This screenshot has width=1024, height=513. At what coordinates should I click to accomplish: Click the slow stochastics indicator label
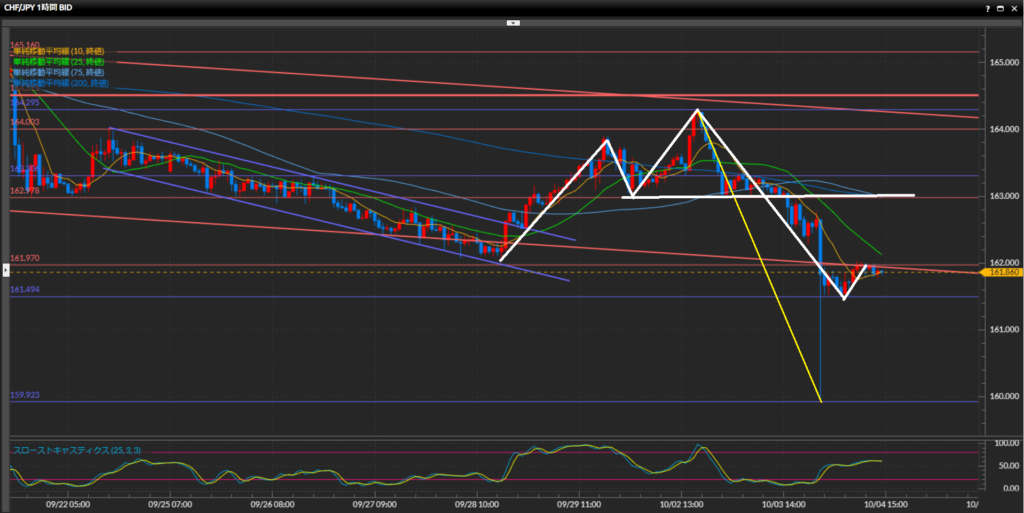(x=76, y=451)
